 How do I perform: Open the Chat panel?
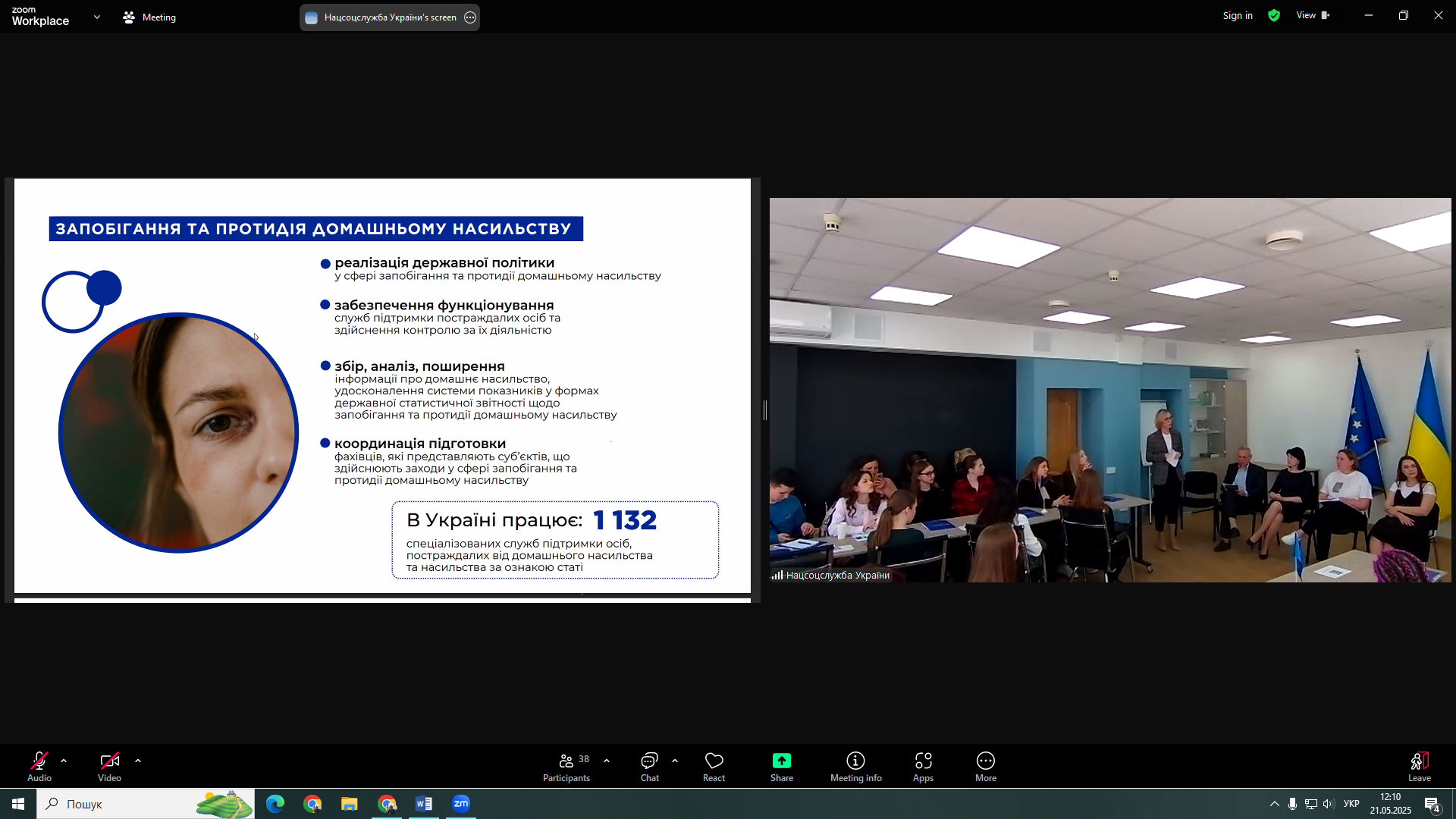click(x=649, y=761)
